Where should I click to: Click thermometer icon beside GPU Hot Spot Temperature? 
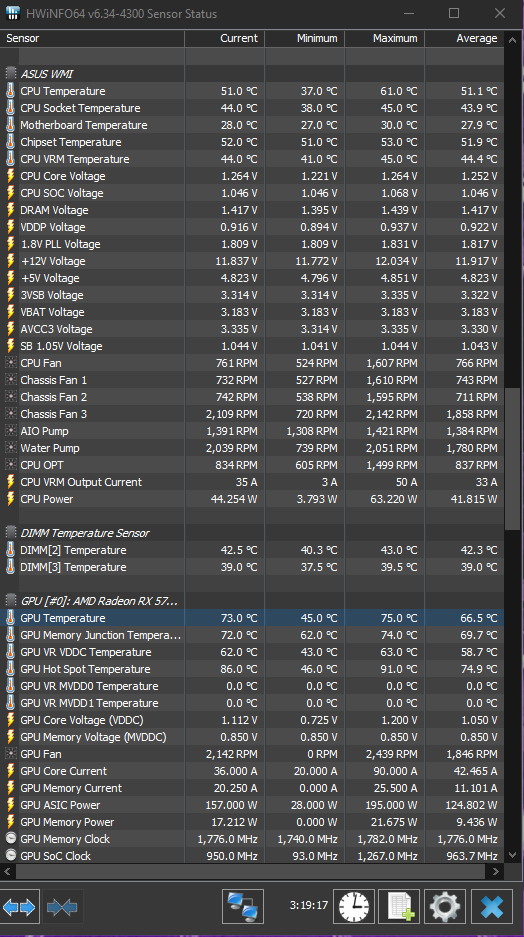(11, 669)
